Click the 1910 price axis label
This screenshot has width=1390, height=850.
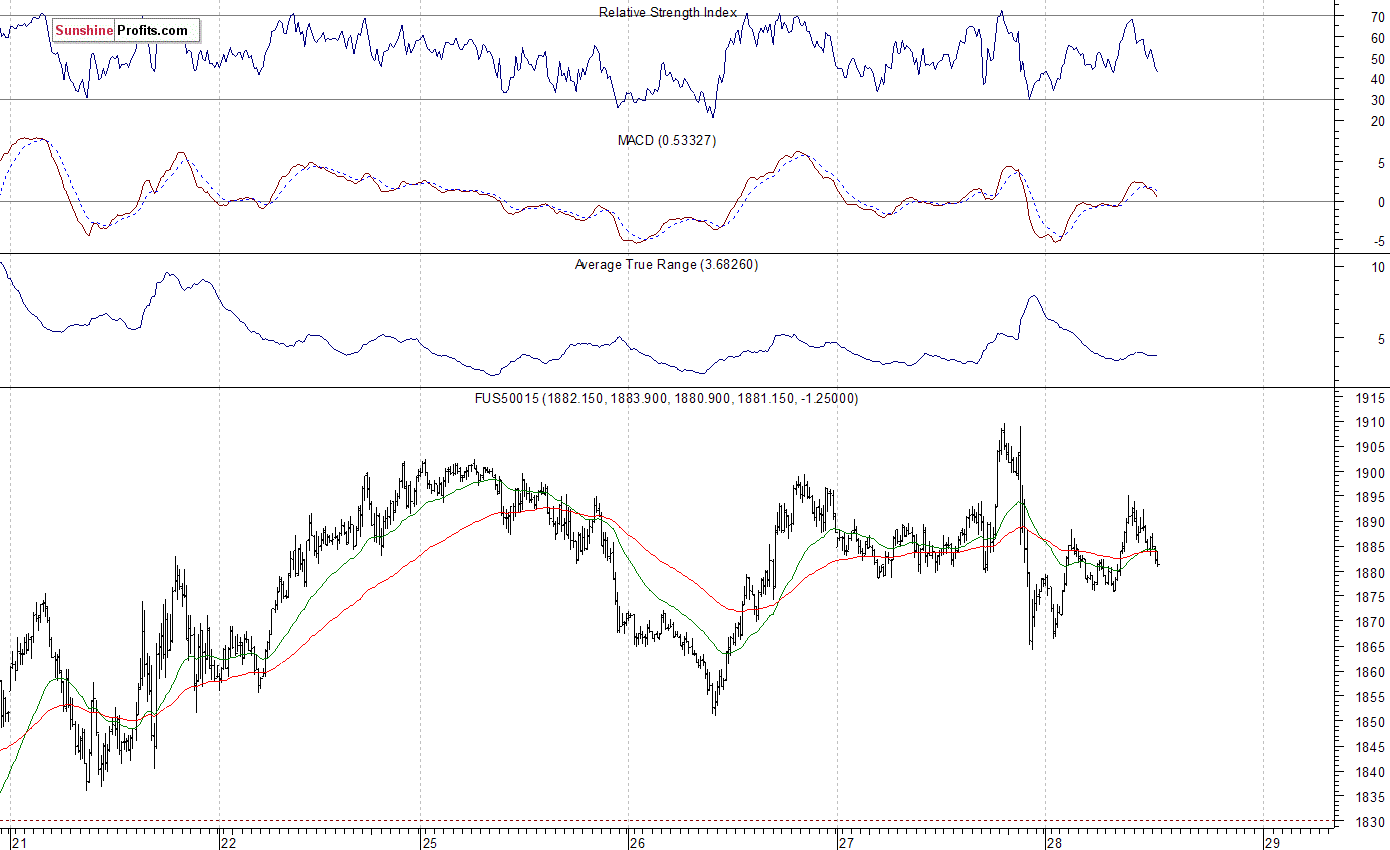click(1371, 423)
